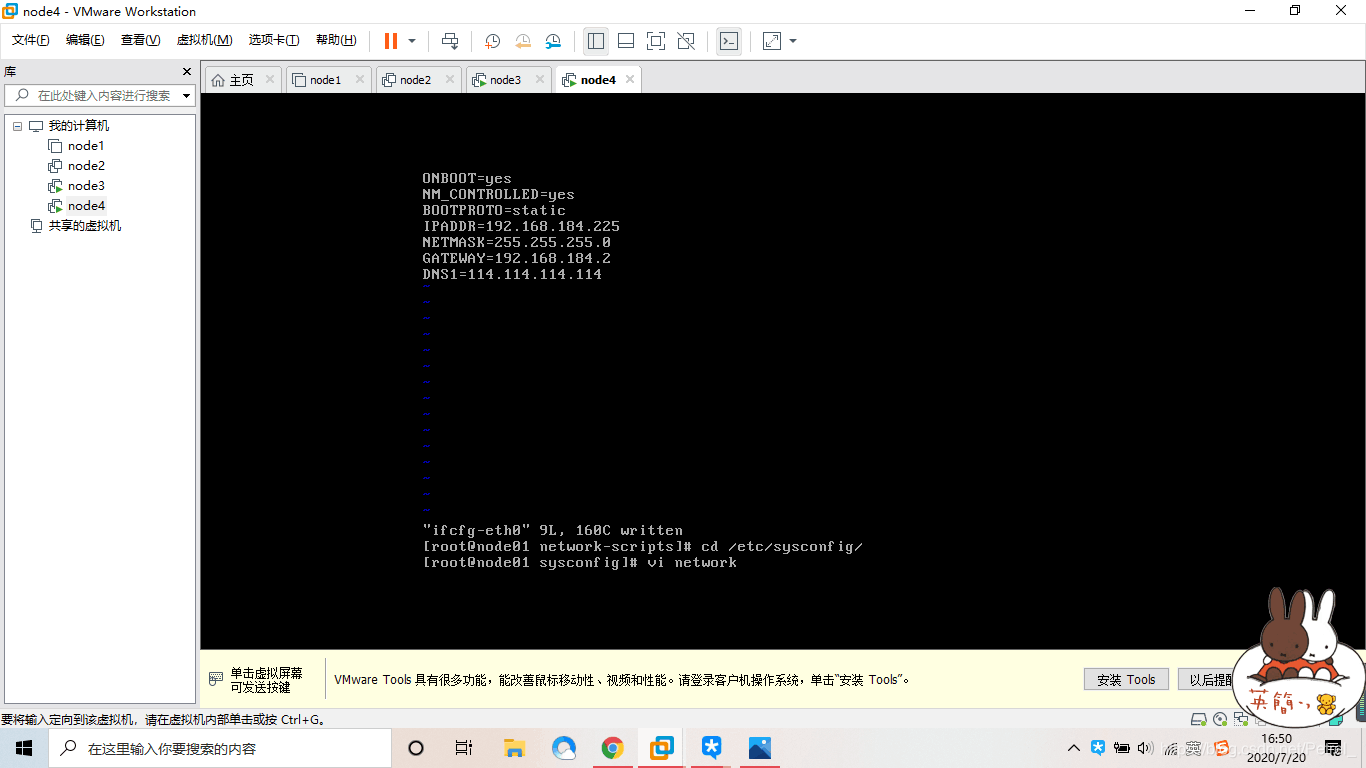Screen dimensions: 1366x768
Task: Open the Windows Start menu
Action: click(24, 748)
